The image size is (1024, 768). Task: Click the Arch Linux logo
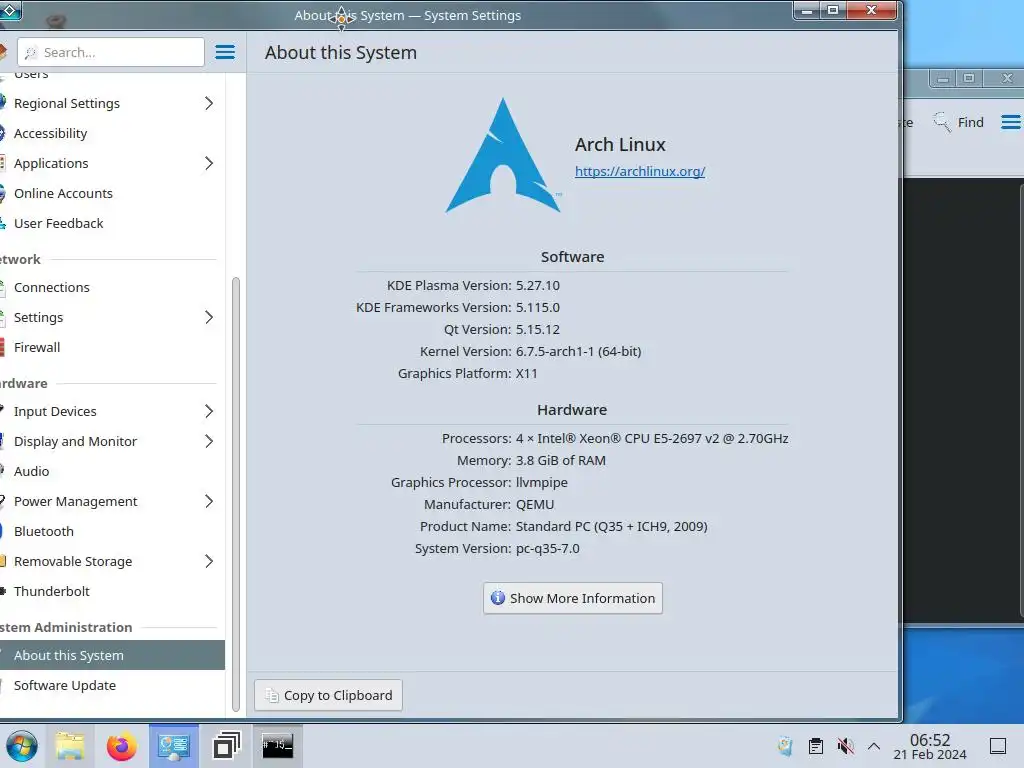tap(503, 155)
